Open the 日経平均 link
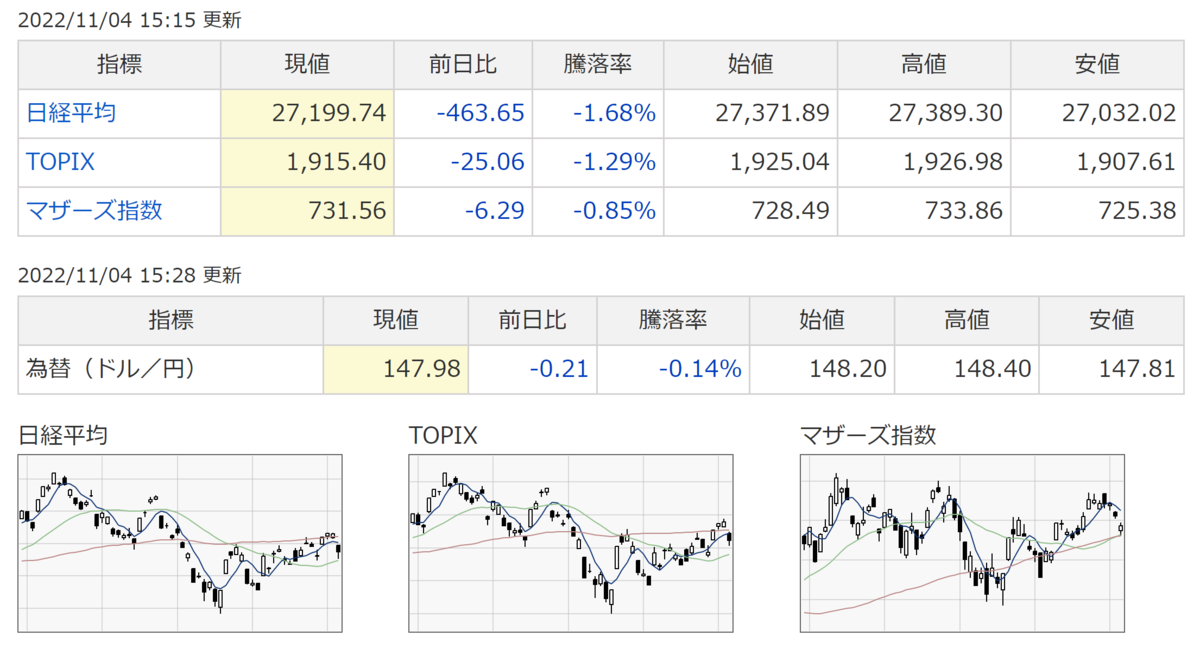This screenshot has width=1200, height=655. pyautogui.click(x=71, y=113)
